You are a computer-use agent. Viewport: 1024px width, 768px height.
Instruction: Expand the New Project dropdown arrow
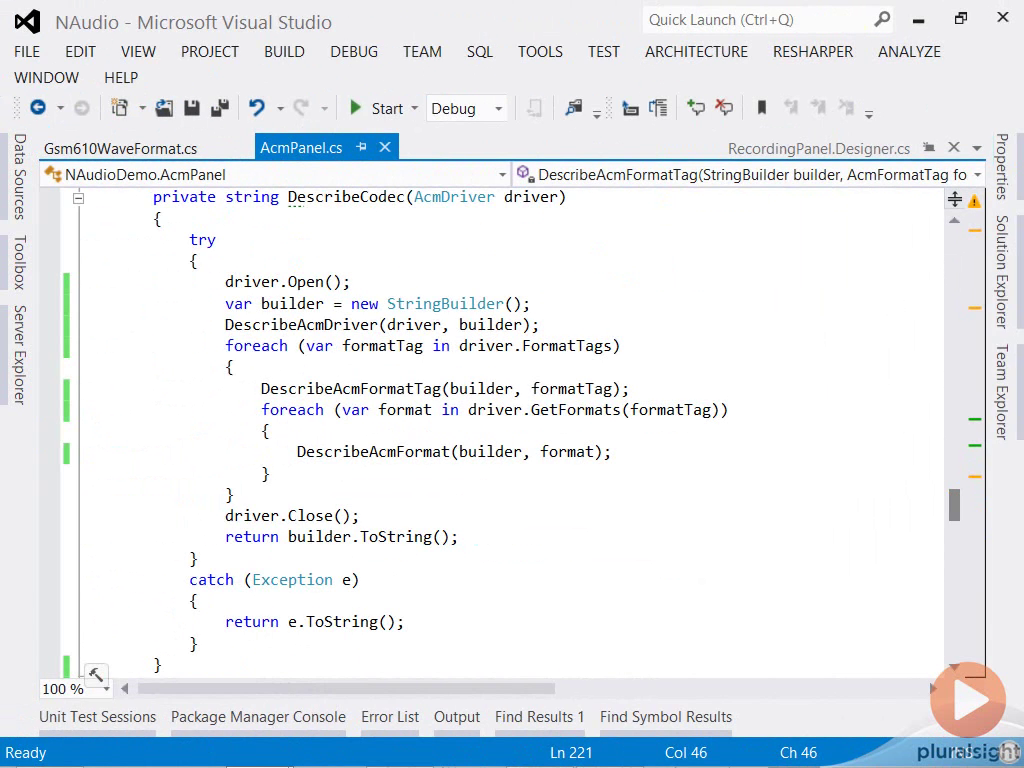[x=142, y=108]
